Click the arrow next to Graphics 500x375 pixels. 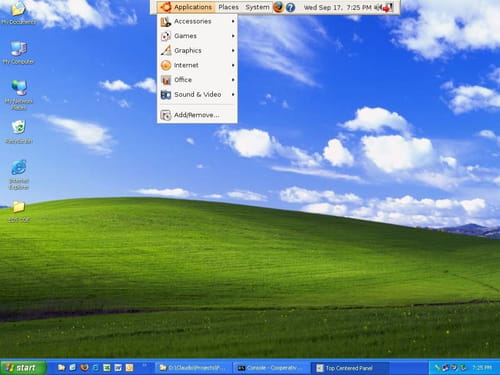[233, 51]
